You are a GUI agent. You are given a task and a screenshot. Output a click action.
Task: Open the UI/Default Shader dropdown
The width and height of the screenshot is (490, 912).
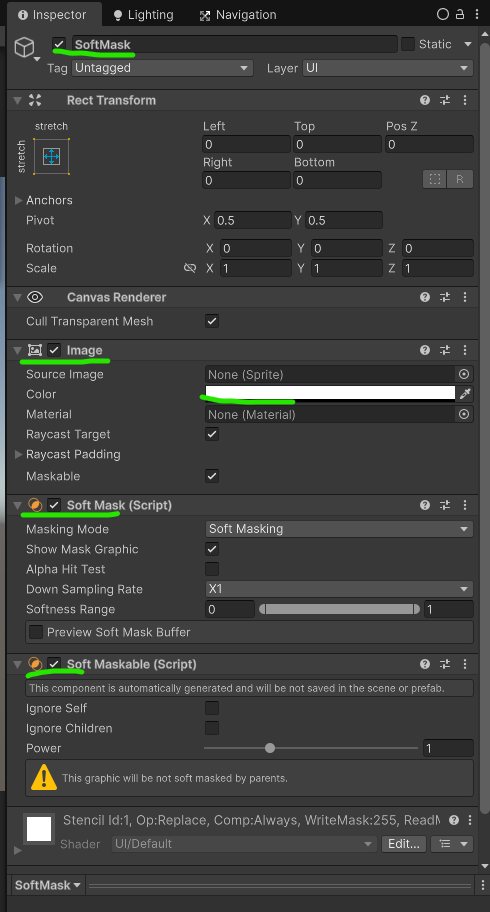[244, 844]
